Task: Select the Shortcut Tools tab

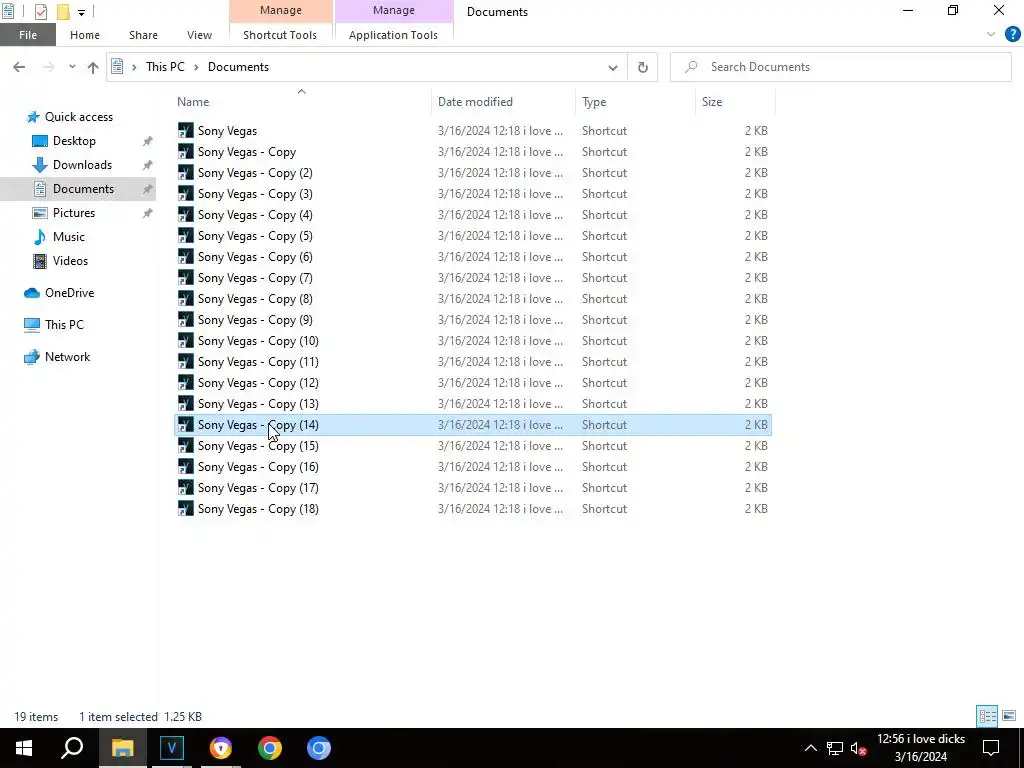Action: pyautogui.click(x=280, y=35)
